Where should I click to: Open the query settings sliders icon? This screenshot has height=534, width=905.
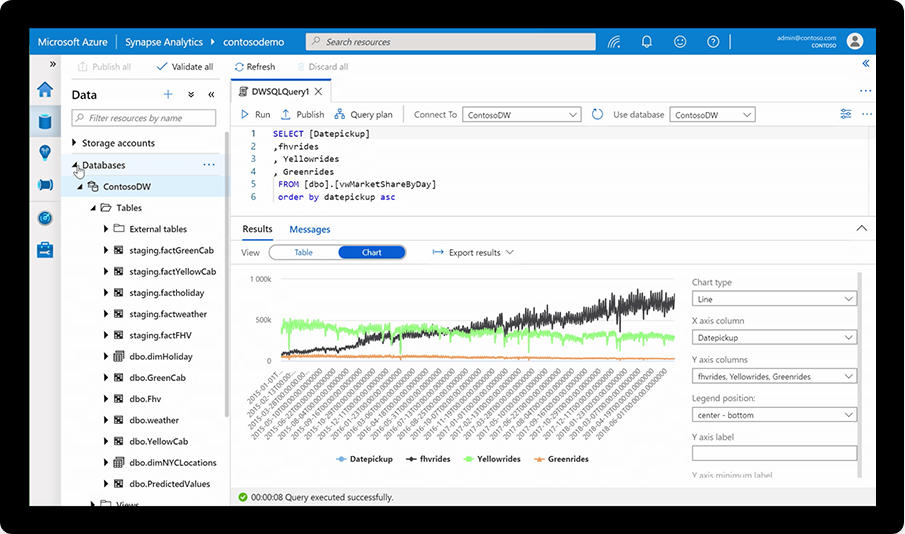pyautogui.click(x=846, y=114)
